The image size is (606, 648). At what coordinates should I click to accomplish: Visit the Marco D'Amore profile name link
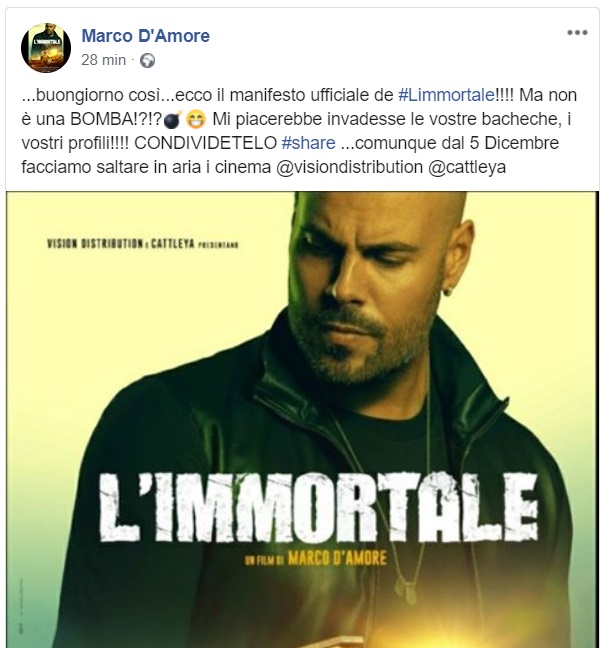146,36
